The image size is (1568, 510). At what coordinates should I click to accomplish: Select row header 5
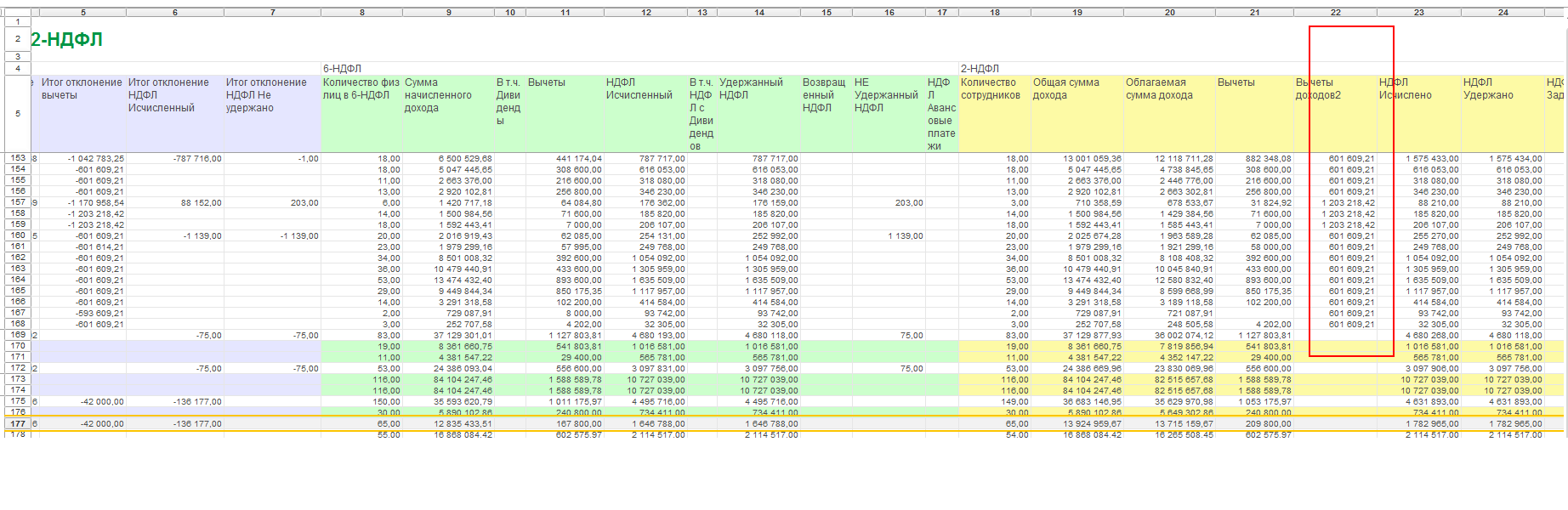[x=18, y=114]
